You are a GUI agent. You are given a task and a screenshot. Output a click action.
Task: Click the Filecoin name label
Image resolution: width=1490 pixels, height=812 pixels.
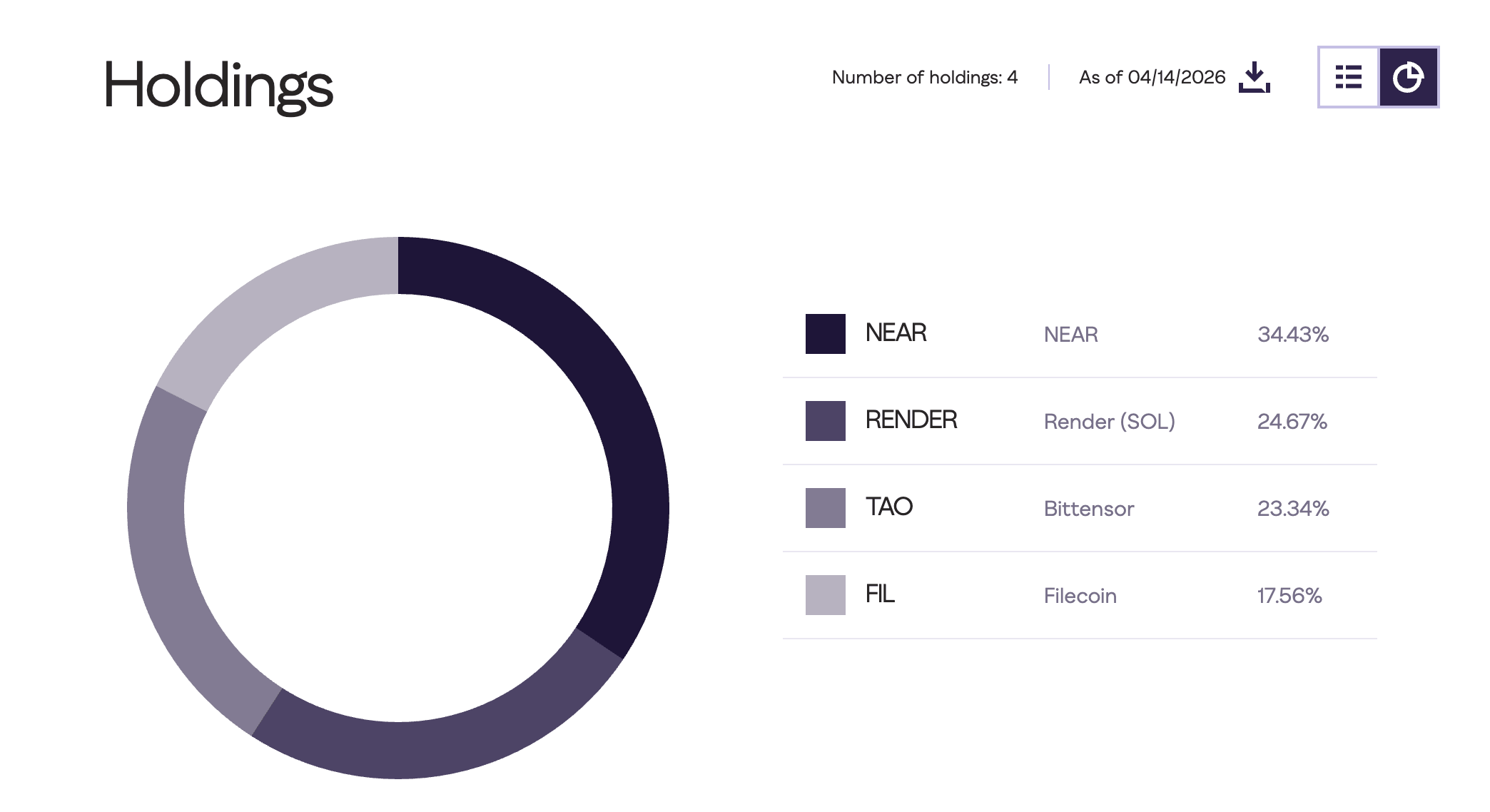coord(1080,596)
